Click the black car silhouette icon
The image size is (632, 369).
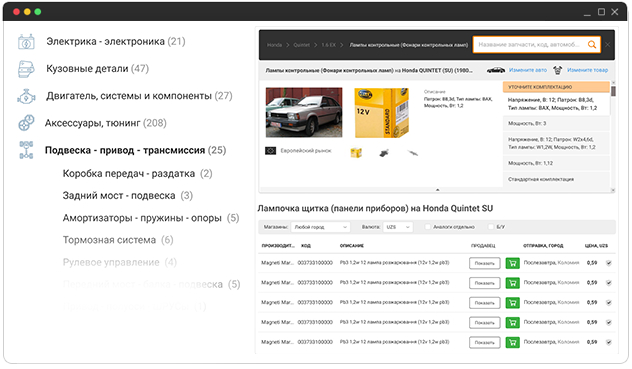[x=496, y=70]
